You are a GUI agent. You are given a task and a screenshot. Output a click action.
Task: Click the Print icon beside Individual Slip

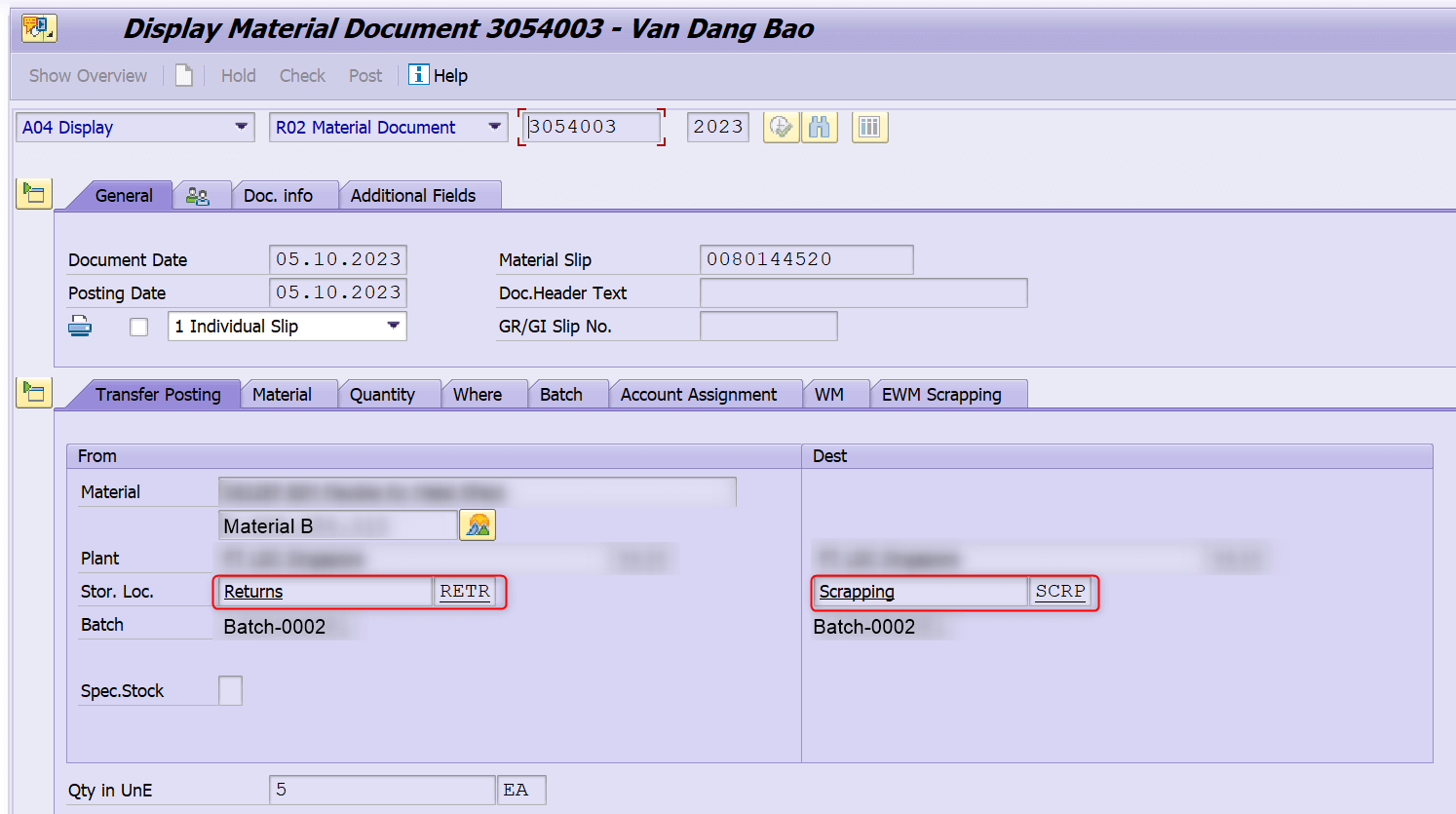(x=80, y=326)
